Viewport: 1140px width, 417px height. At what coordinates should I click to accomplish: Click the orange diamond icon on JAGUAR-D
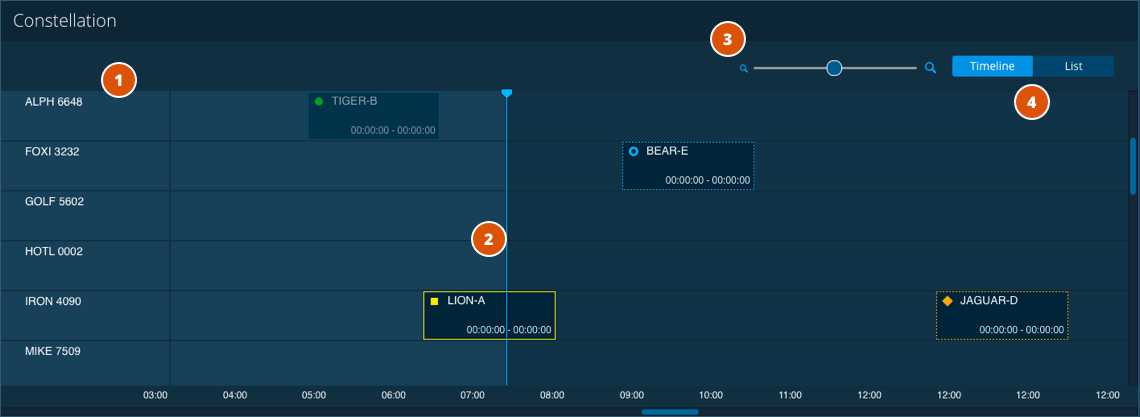click(x=947, y=301)
